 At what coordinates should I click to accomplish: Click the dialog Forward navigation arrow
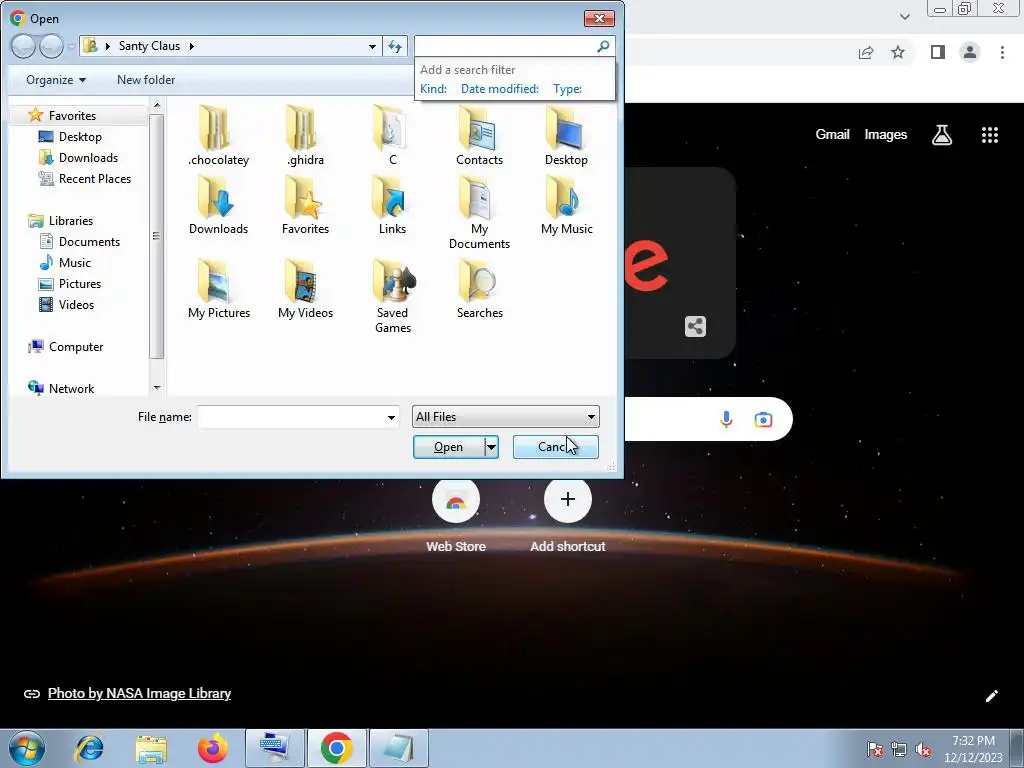[x=51, y=46]
